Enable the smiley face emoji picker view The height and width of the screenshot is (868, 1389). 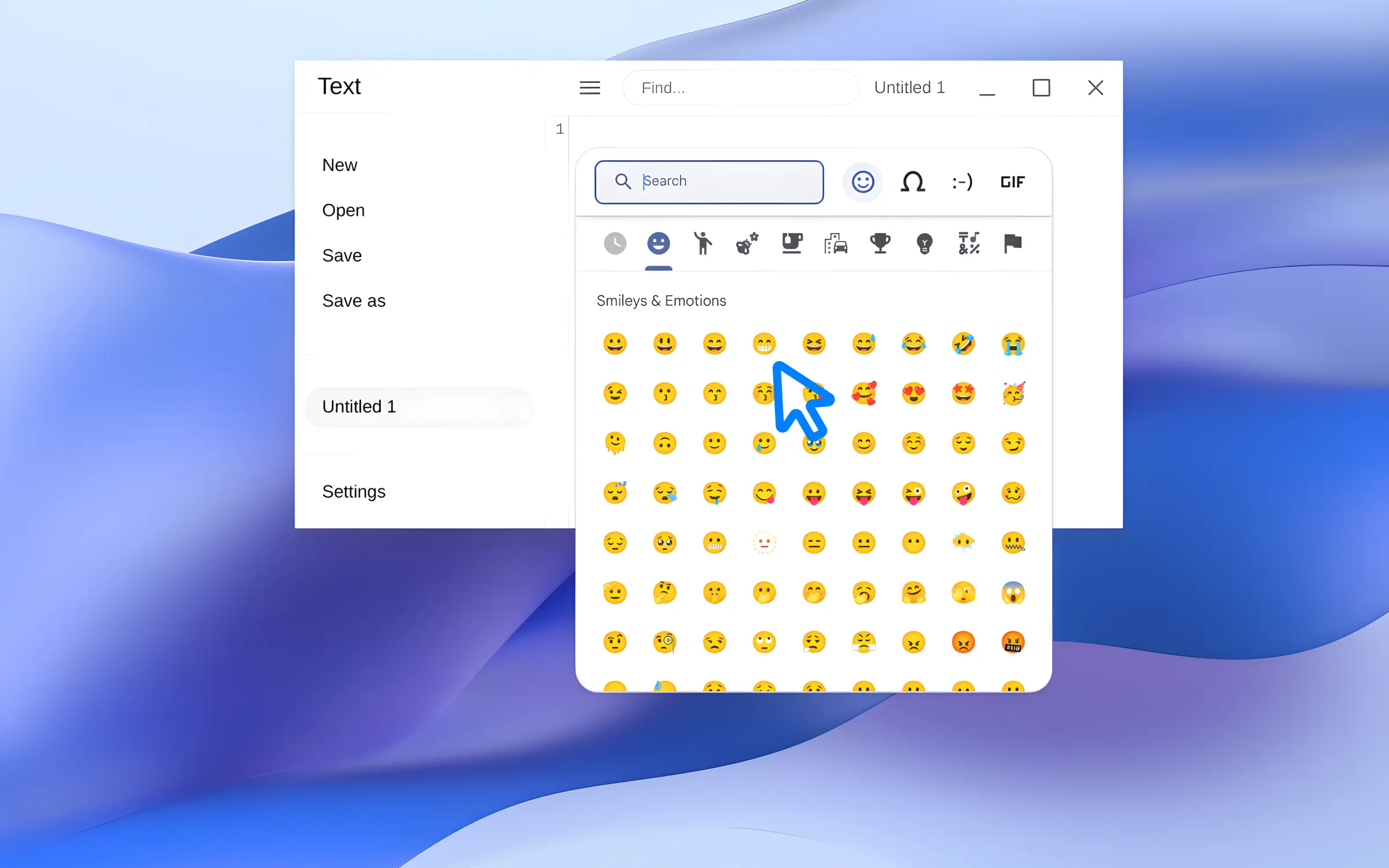pos(862,181)
